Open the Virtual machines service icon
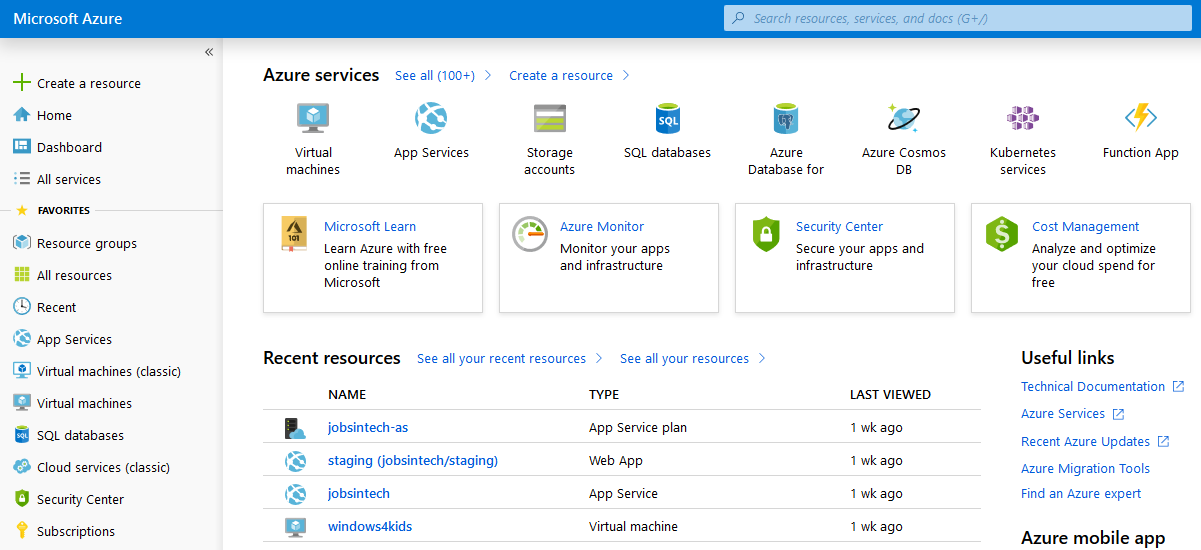Viewport: 1201px width, 550px height. [313, 118]
